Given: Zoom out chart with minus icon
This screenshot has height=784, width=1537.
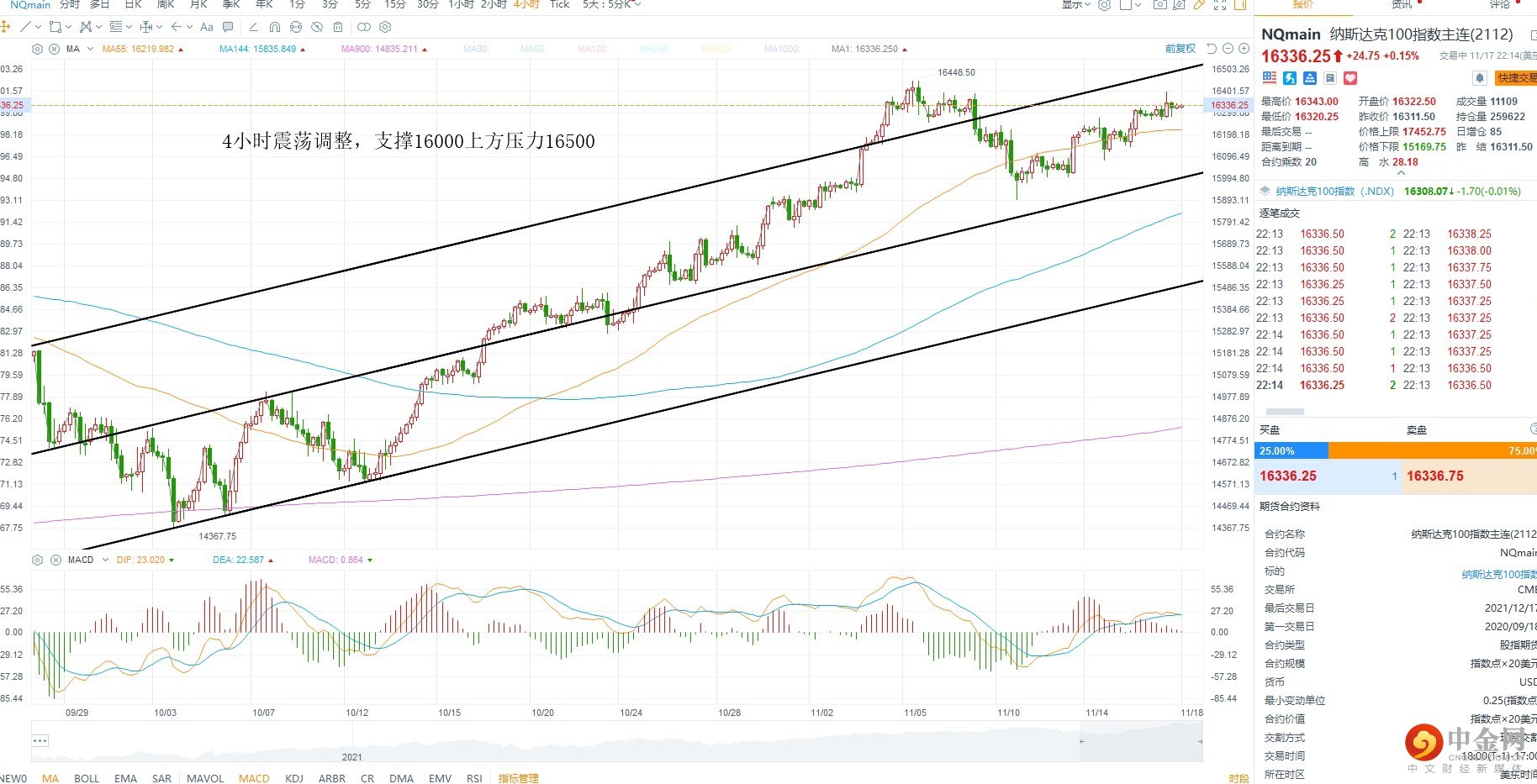Looking at the screenshot, I should [x=1228, y=49].
